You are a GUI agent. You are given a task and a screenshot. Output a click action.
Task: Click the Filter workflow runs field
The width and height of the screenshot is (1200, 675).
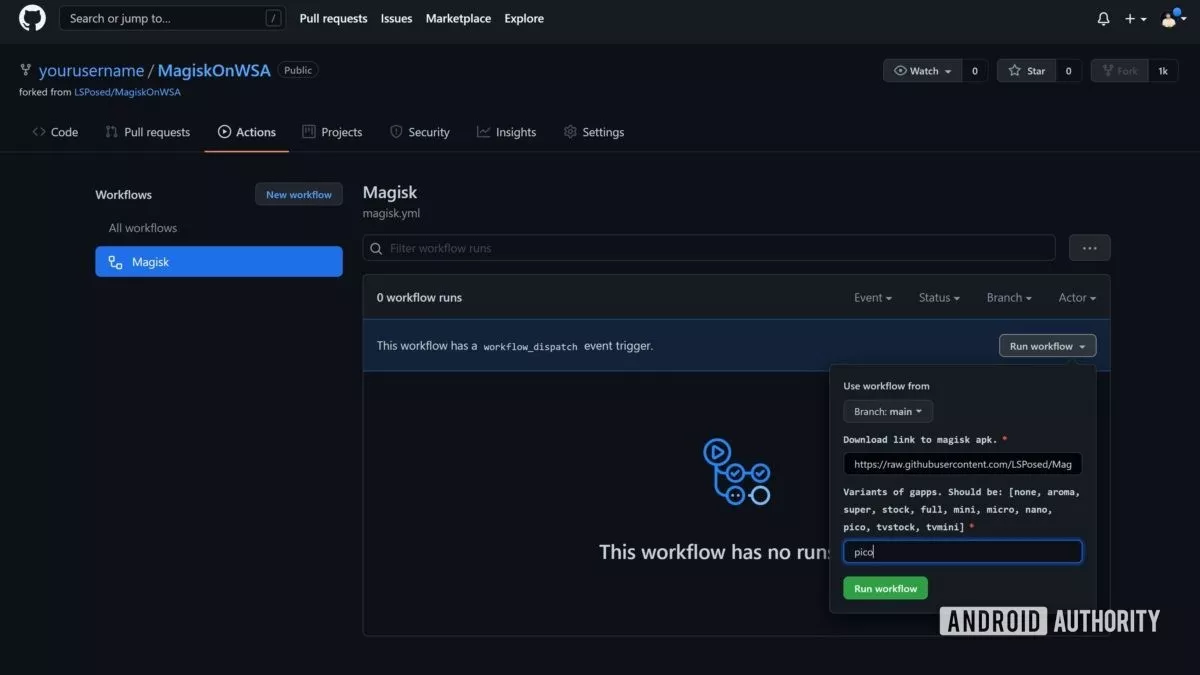tap(709, 248)
